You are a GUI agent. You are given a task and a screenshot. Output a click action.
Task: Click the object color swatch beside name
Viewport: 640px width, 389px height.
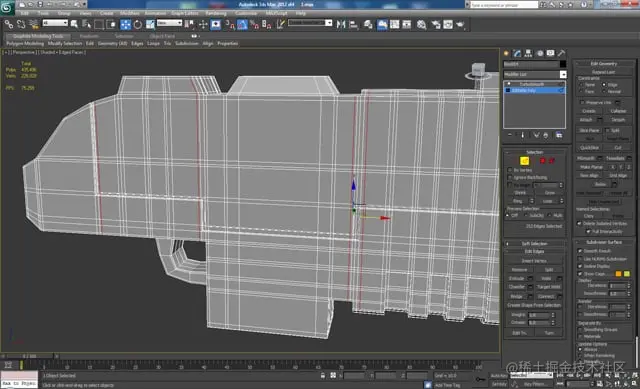563,64
